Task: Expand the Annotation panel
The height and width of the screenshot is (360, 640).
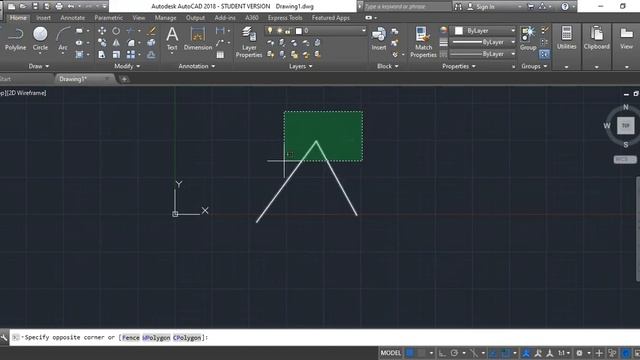Action: [x=197, y=66]
